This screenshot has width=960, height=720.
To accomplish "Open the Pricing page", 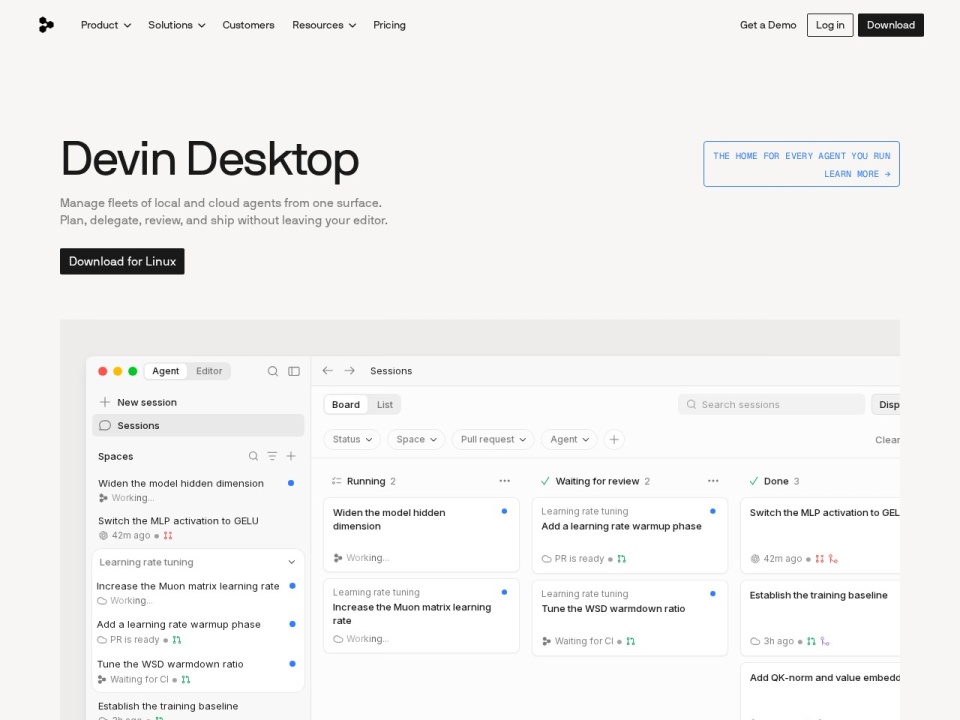I will (x=389, y=25).
